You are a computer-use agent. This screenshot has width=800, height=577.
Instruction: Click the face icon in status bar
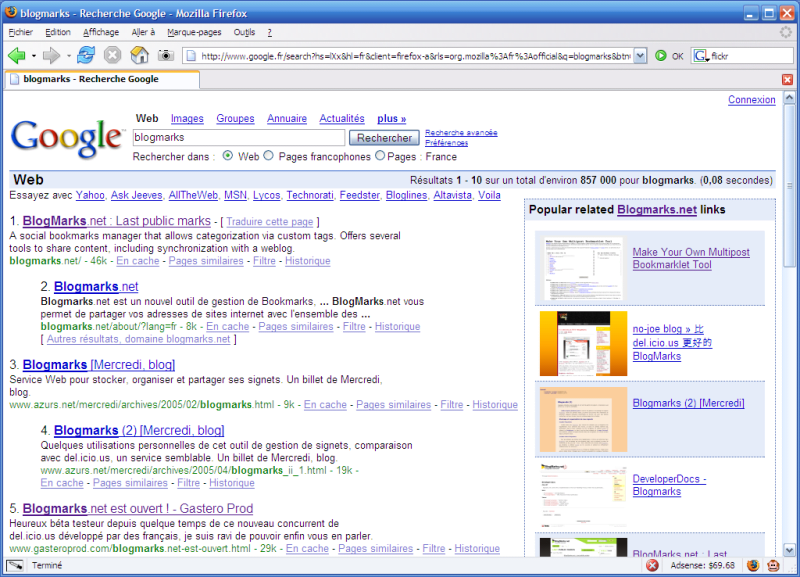click(773, 565)
